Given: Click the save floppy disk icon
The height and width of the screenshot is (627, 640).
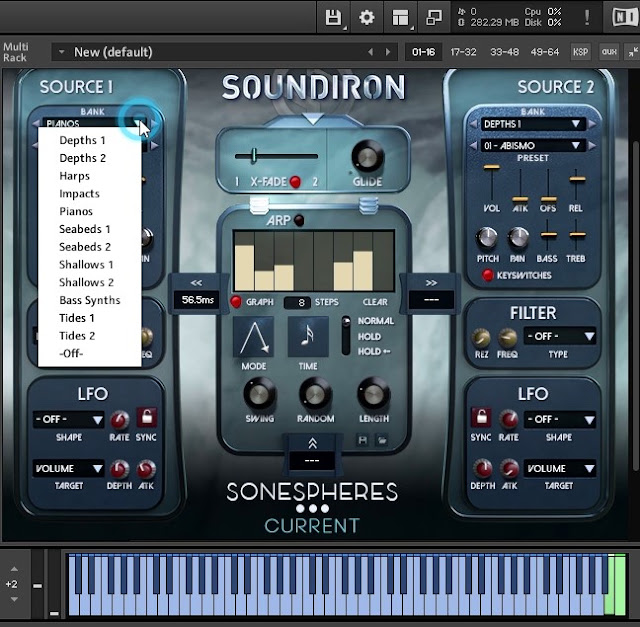Looking at the screenshot, I should click(x=333, y=18).
